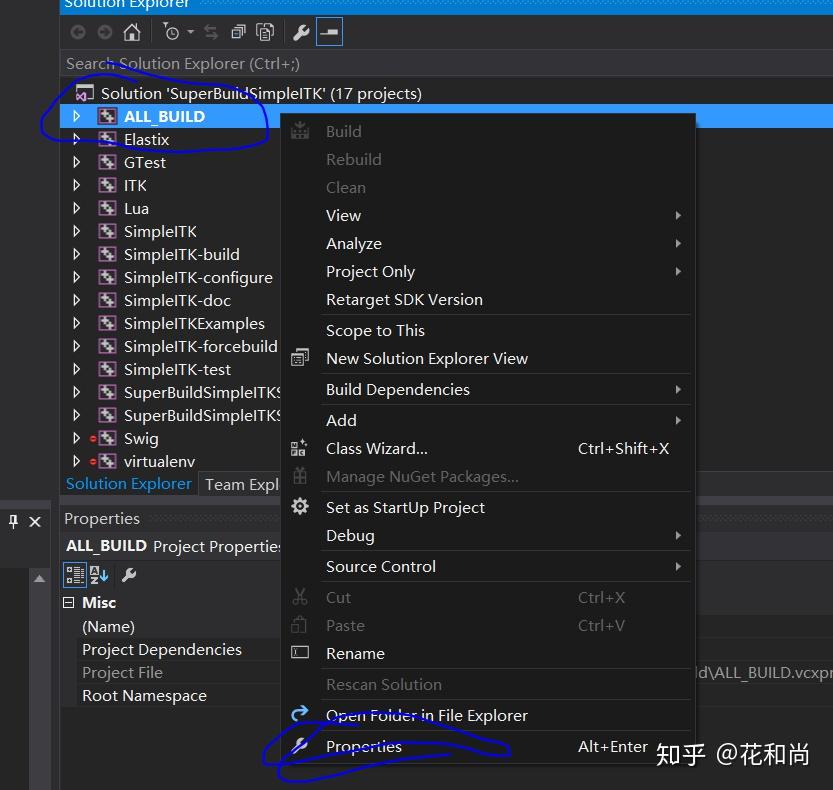The height and width of the screenshot is (790, 833).
Task: Click the Home icon in Solution Explorer toolbar
Action: tap(133, 31)
